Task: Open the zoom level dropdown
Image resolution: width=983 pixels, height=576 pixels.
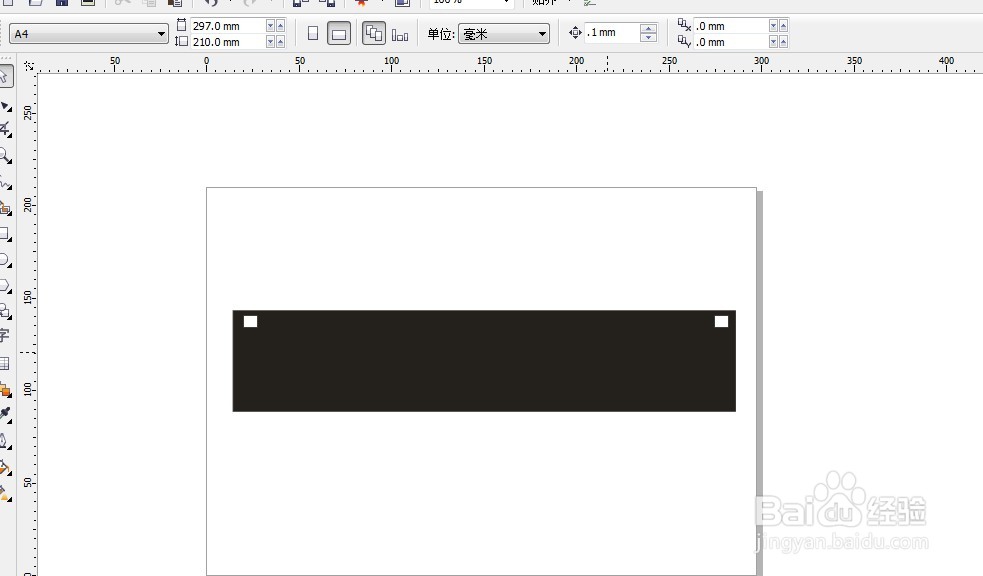Action: click(505, 2)
